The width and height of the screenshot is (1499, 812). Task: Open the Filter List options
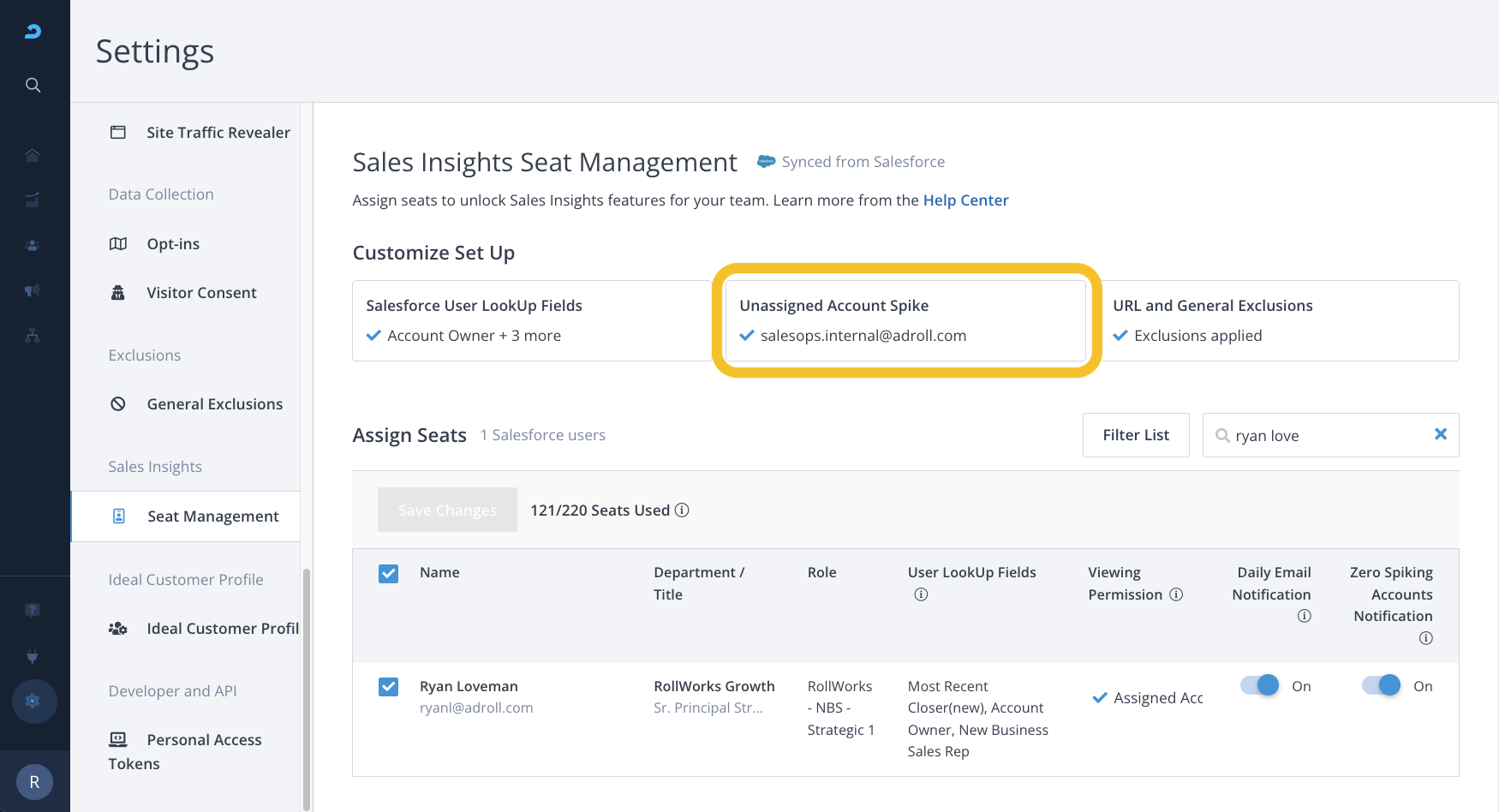1135,435
